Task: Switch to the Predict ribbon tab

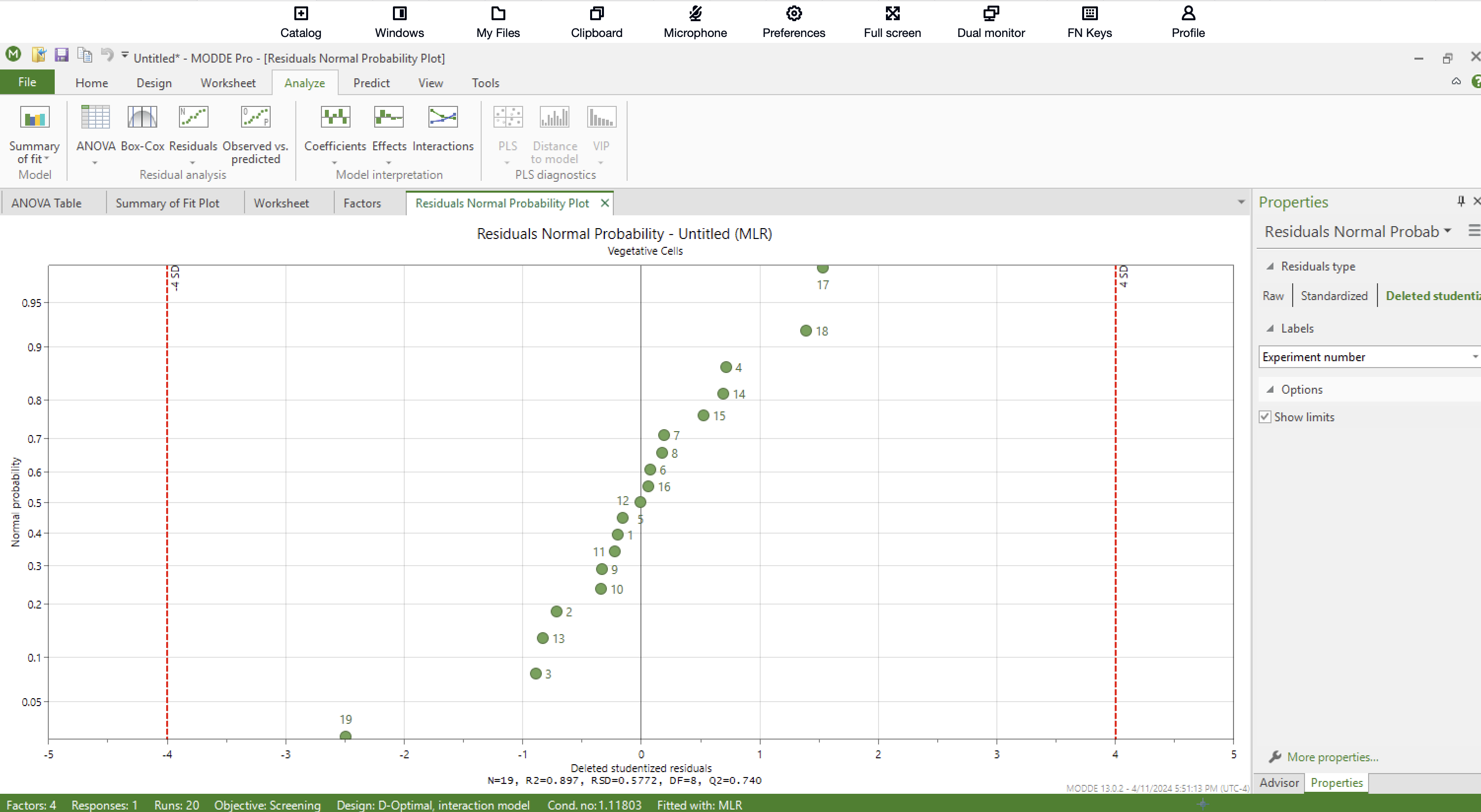Action: [x=371, y=83]
